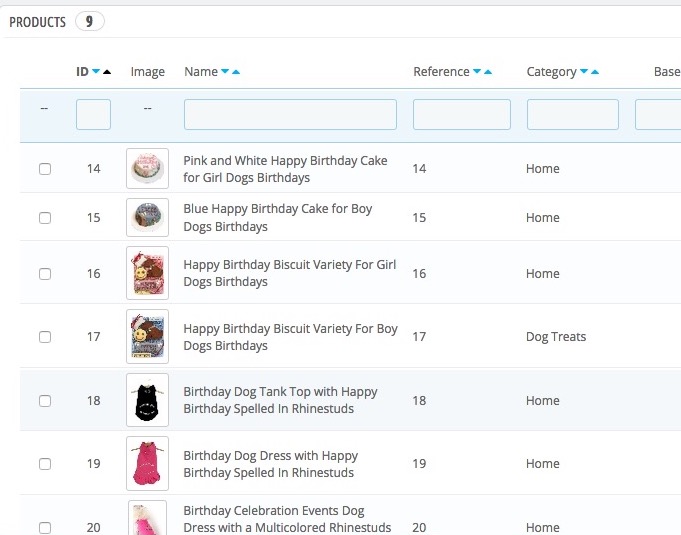Open Blue Happy Birthday Cake for Boy Dogs
The height and width of the screenshot is (535, 681).
pos(278,218)
